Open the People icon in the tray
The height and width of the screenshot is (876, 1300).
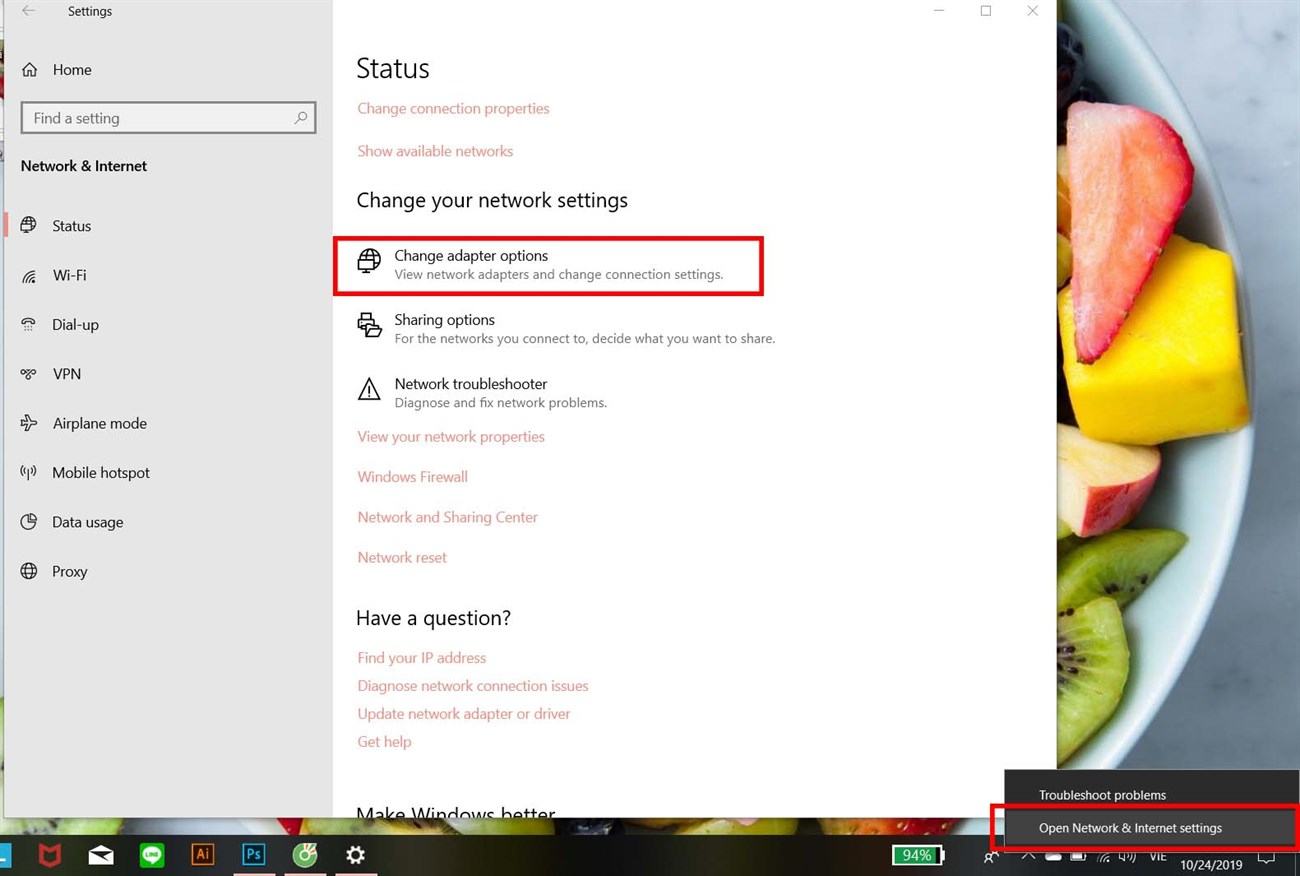tap(991, 857)
